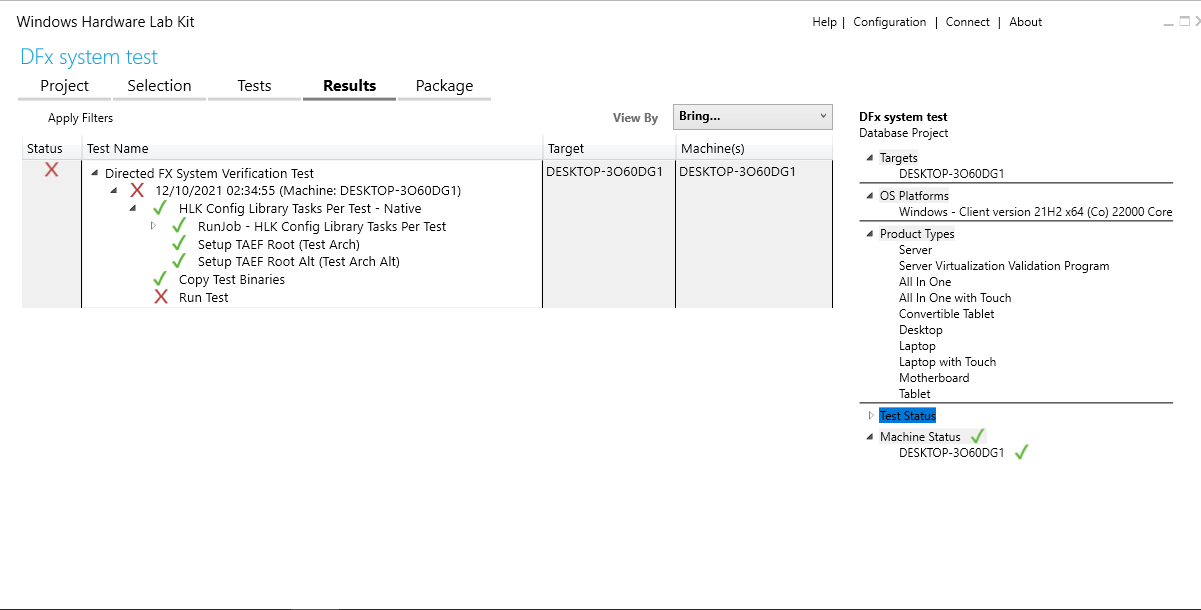Switch to the Package tab

click(x=444, y=86)
